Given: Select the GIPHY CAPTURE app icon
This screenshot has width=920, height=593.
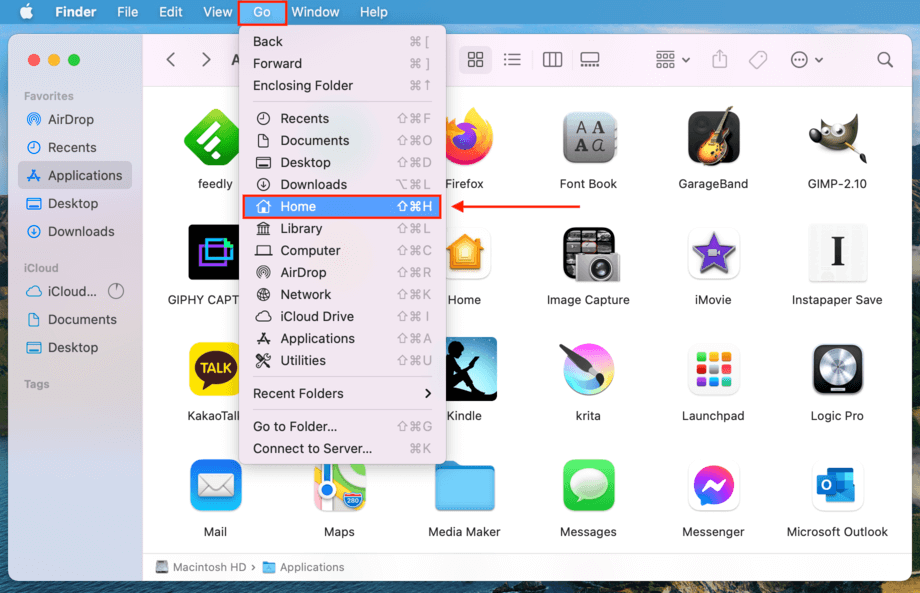Looking at the screenshot, I should pos(214,252).
